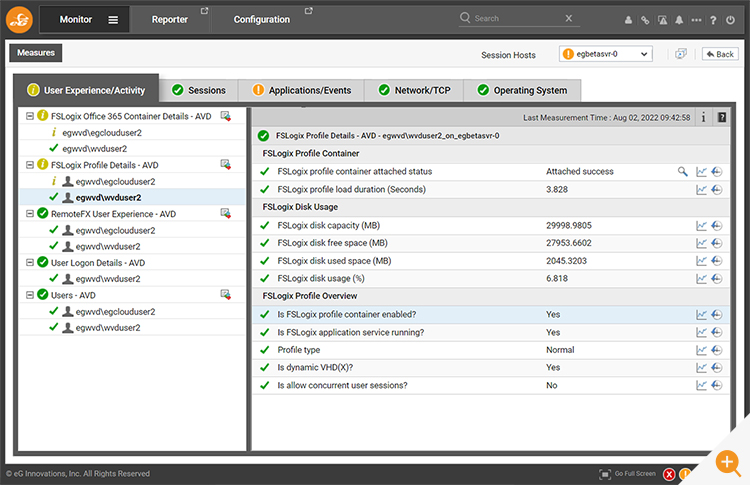This screenshot has width=750, height=485.
Task: Open the Session Hosts egbetasvr-0 dropdown
Action: click(606, 54)
